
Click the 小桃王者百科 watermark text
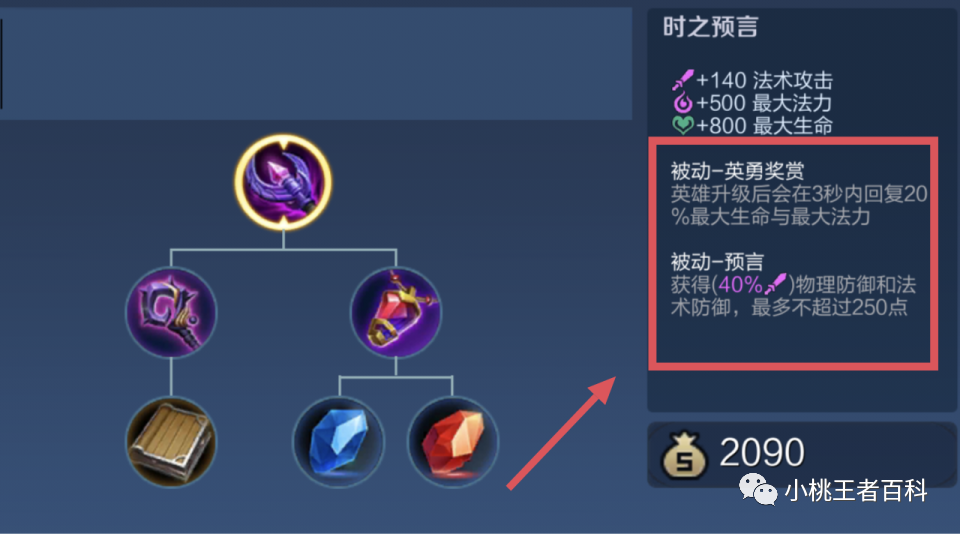pos(856,491)
